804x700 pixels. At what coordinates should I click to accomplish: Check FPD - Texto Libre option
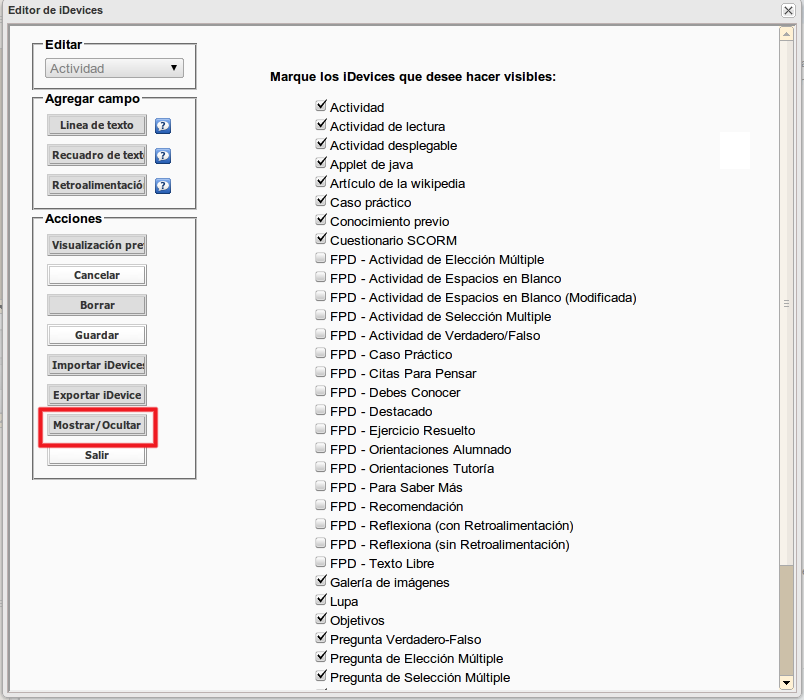tap(321, 563)
